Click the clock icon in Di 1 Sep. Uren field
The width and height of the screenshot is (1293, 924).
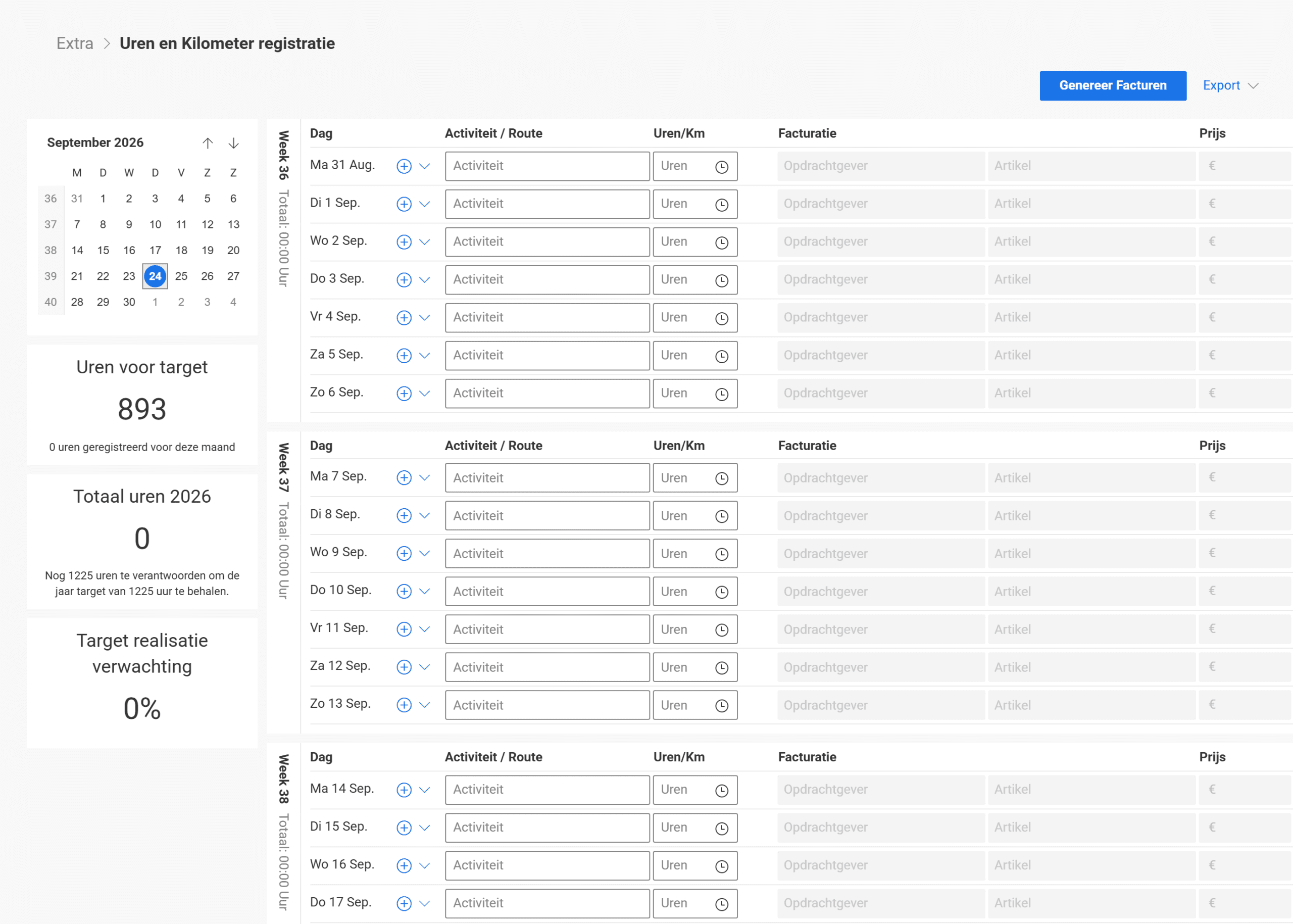[x=721, y=204]
